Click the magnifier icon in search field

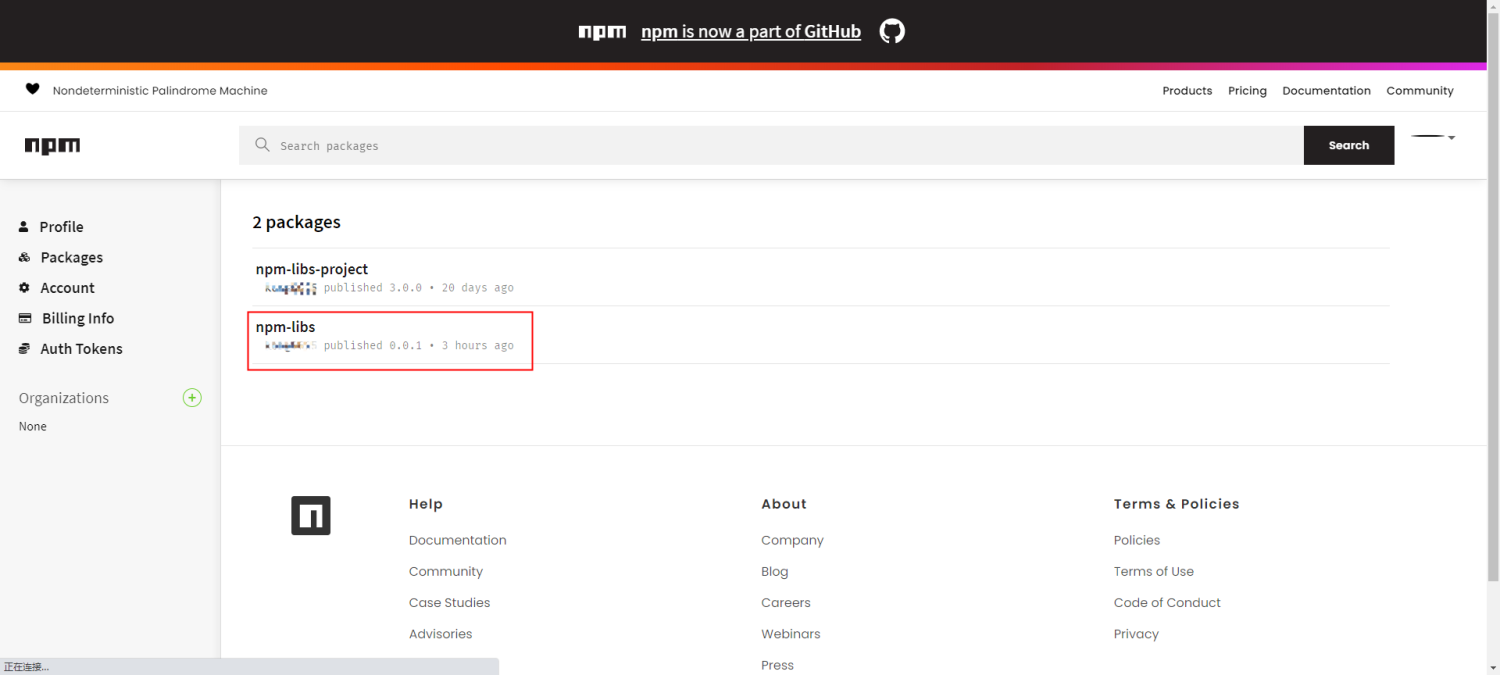pos(262,145)
